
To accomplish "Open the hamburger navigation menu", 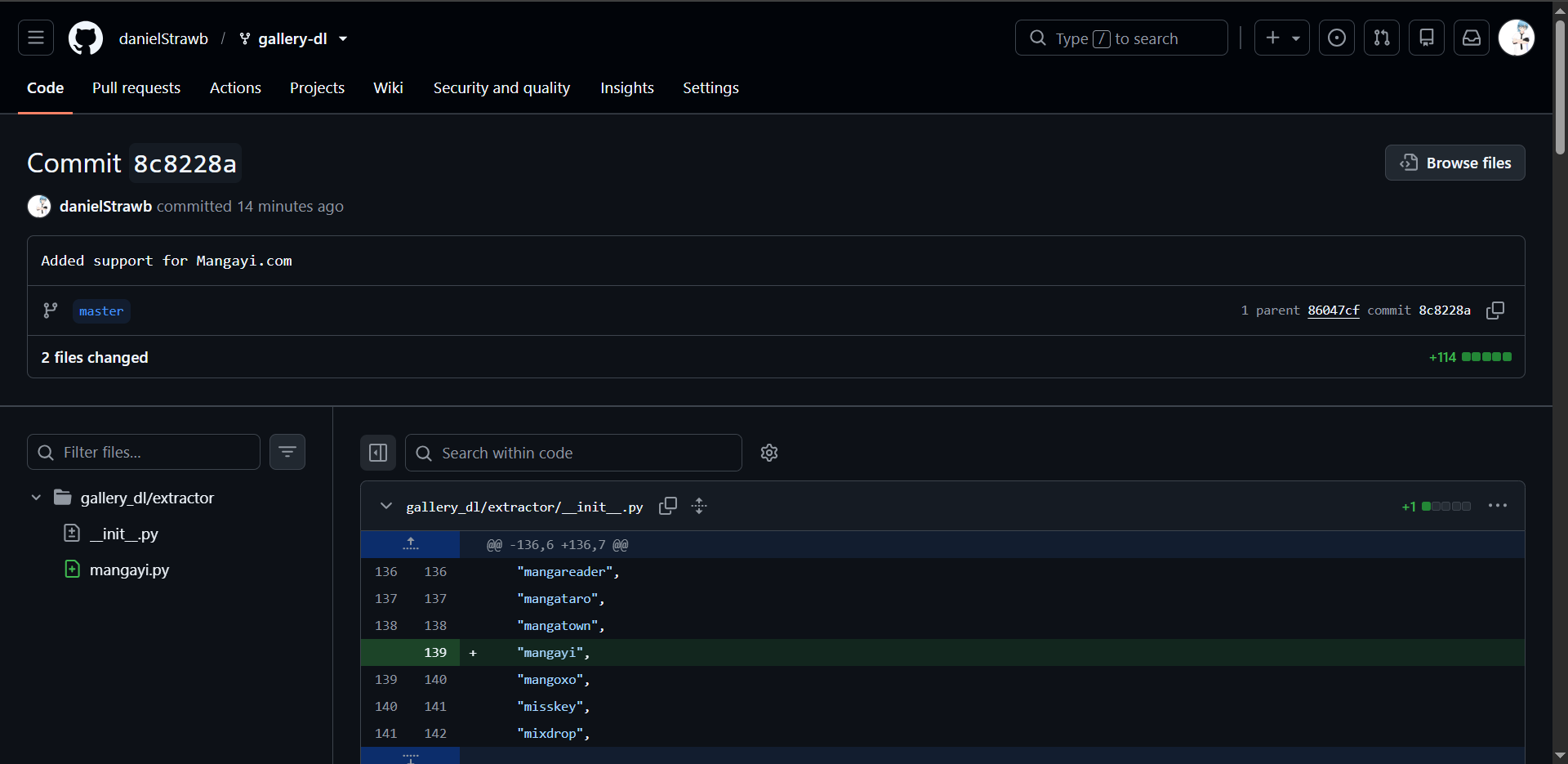I will [36, 38].
